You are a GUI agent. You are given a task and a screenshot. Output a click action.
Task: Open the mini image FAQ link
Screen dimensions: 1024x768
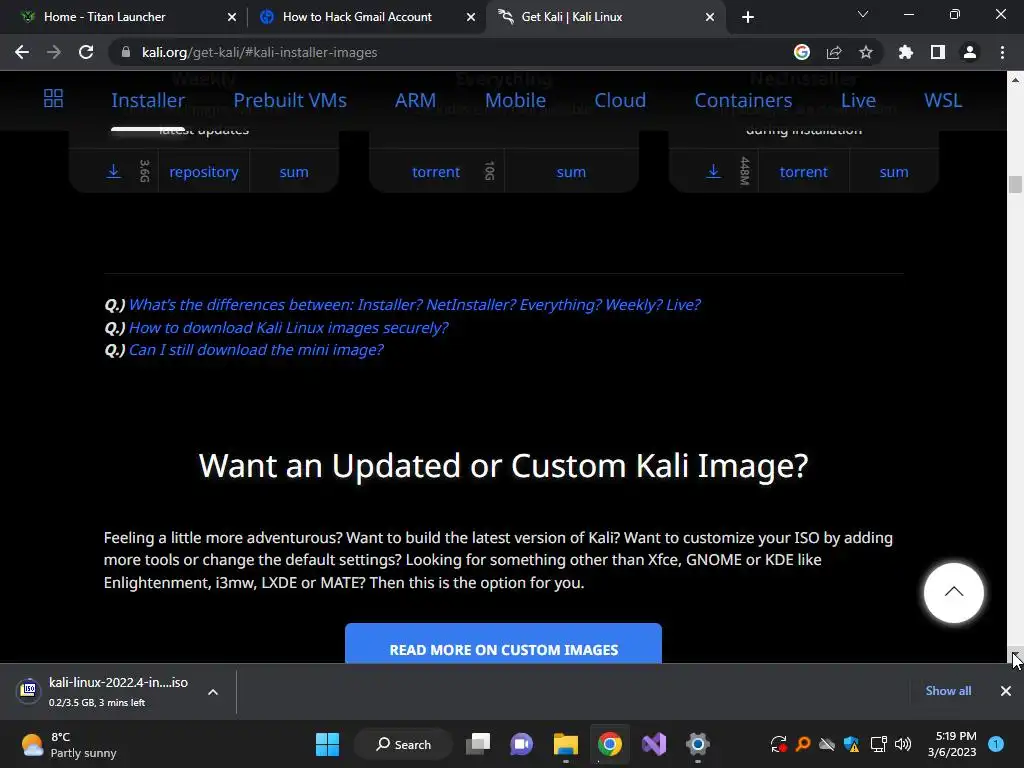pyautogui.click(x=256, y=350)
